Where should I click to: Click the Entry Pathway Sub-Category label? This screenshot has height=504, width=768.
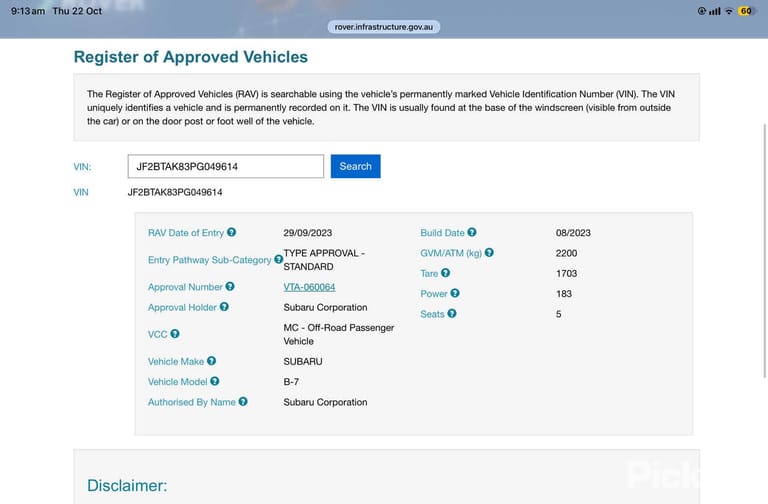pos(210,260)
